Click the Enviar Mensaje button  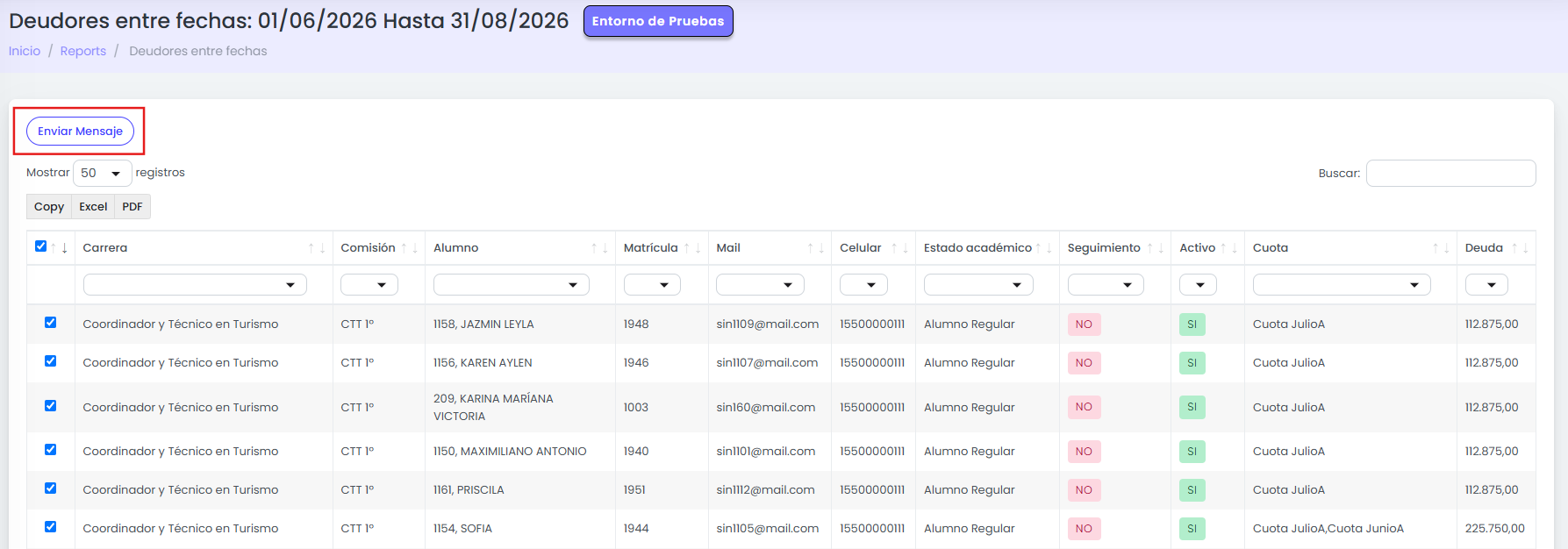click(80, 131)
